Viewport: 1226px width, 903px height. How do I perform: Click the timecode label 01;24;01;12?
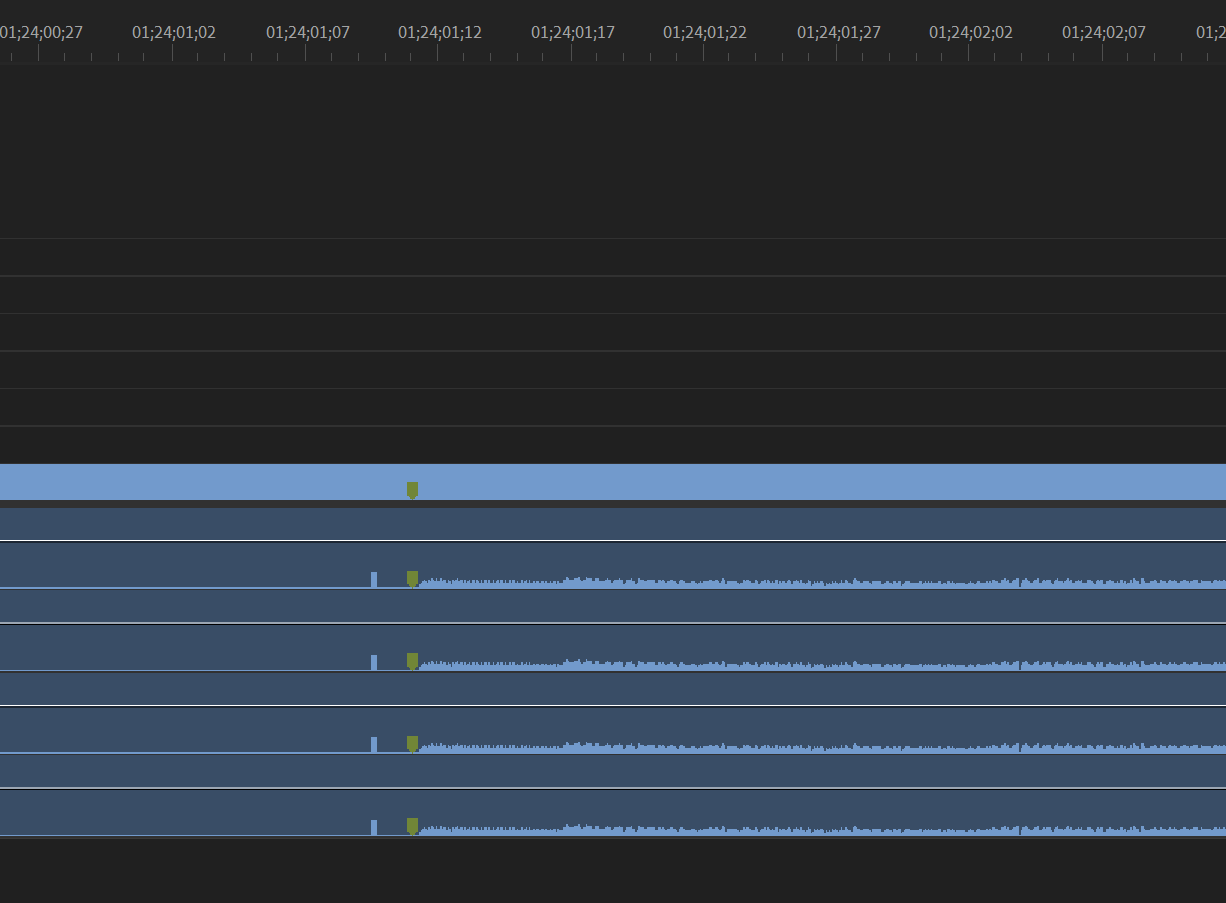pos(439,32)
